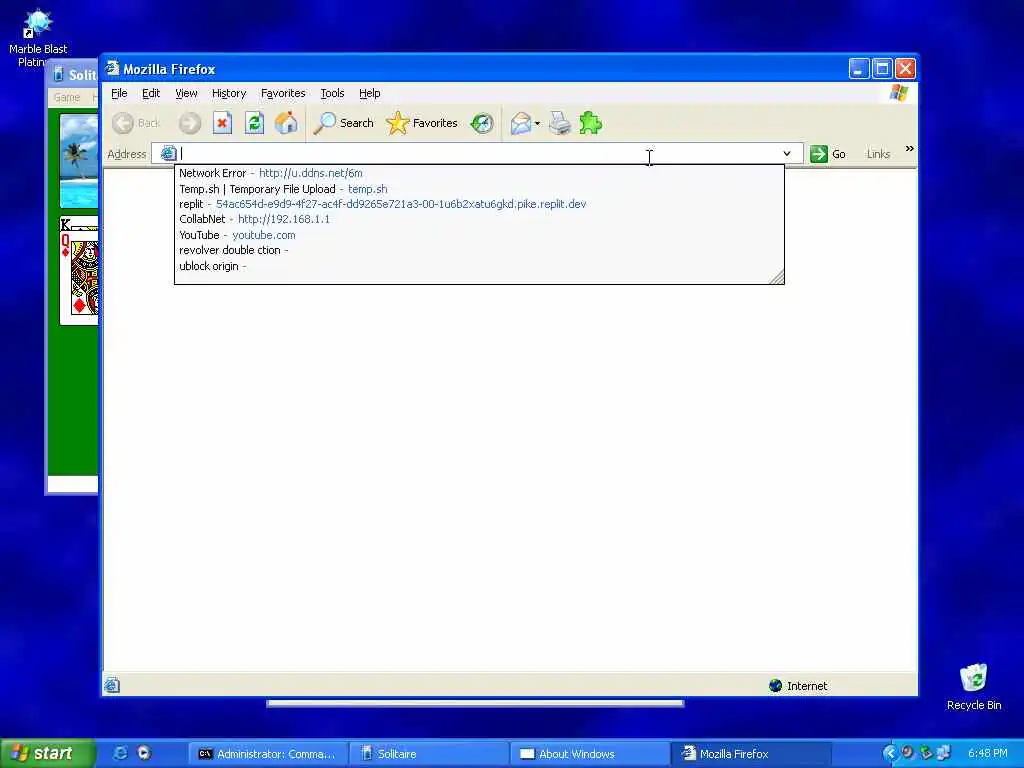Click the Mail envelope icon

520,123
